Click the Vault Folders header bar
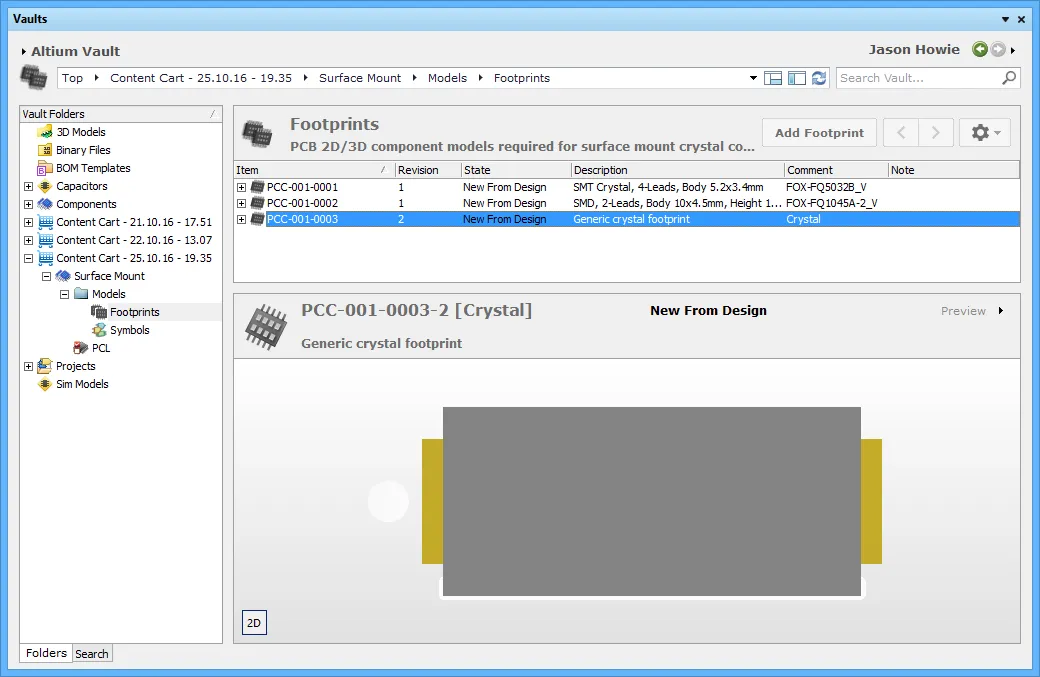The height and width of the screenshot is (677, 1040). pos(121,114)
